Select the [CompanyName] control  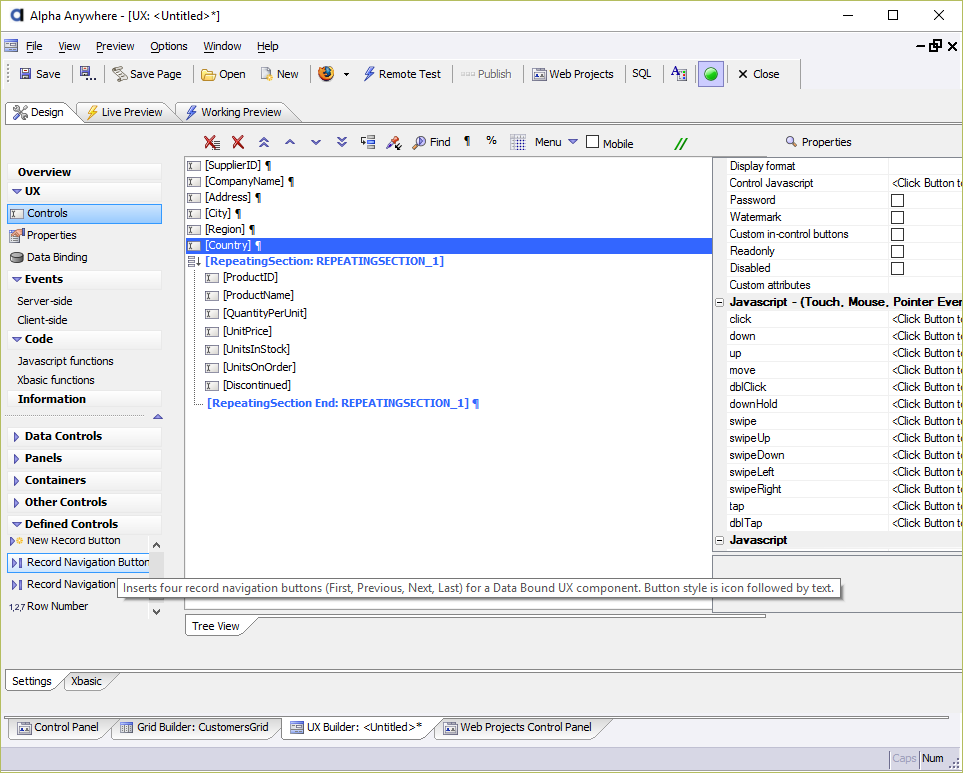pyautogui.click(x=244, y=182)
